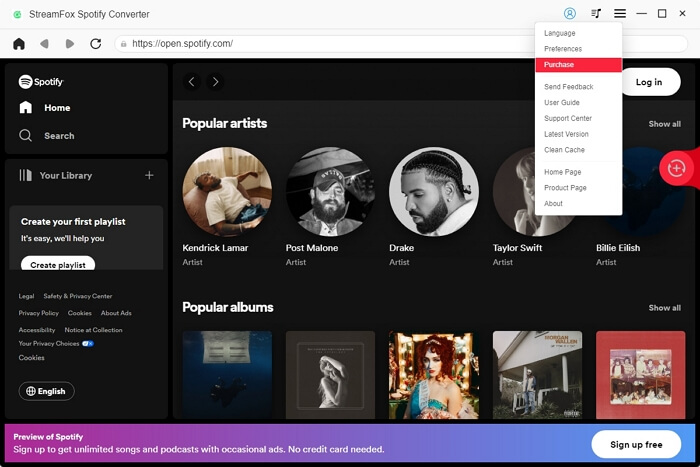Click the hamburger menu icon
This screenshot has height=467, width=700.
[620, 13]
